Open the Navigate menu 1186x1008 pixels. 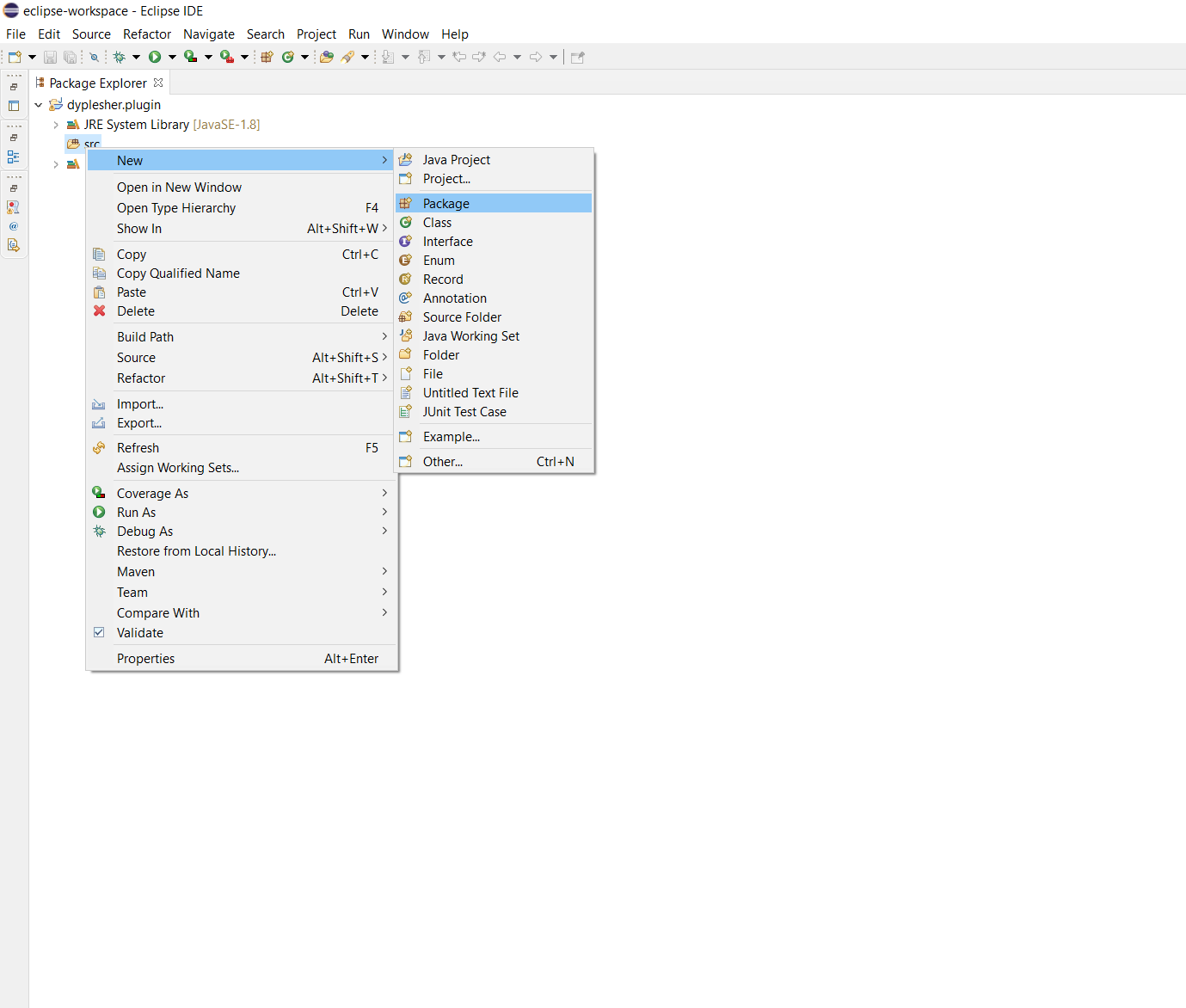pos(209,34)
